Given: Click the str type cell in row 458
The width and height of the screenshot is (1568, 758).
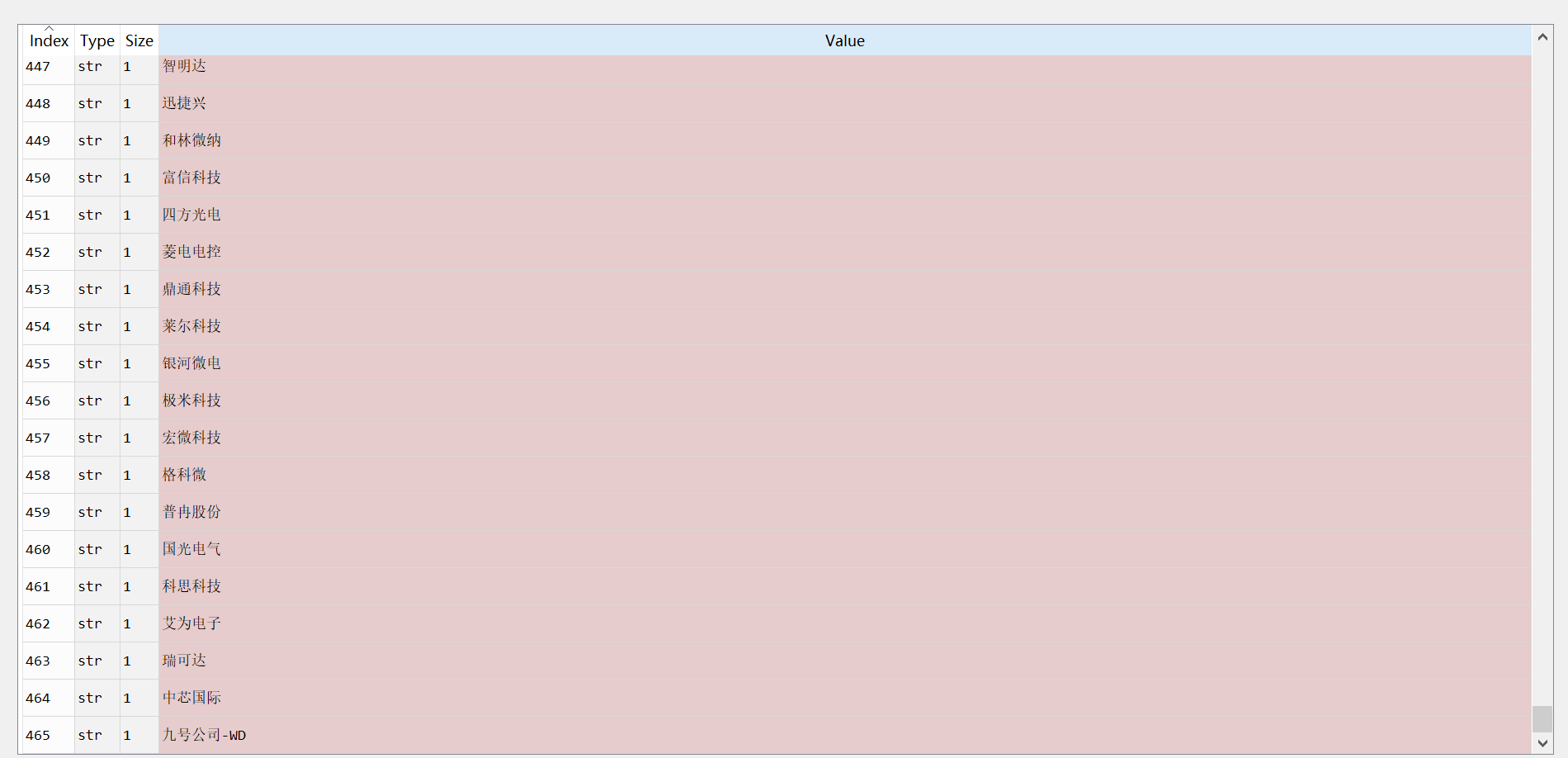Looking at the screenshot, I should (97, 475).
